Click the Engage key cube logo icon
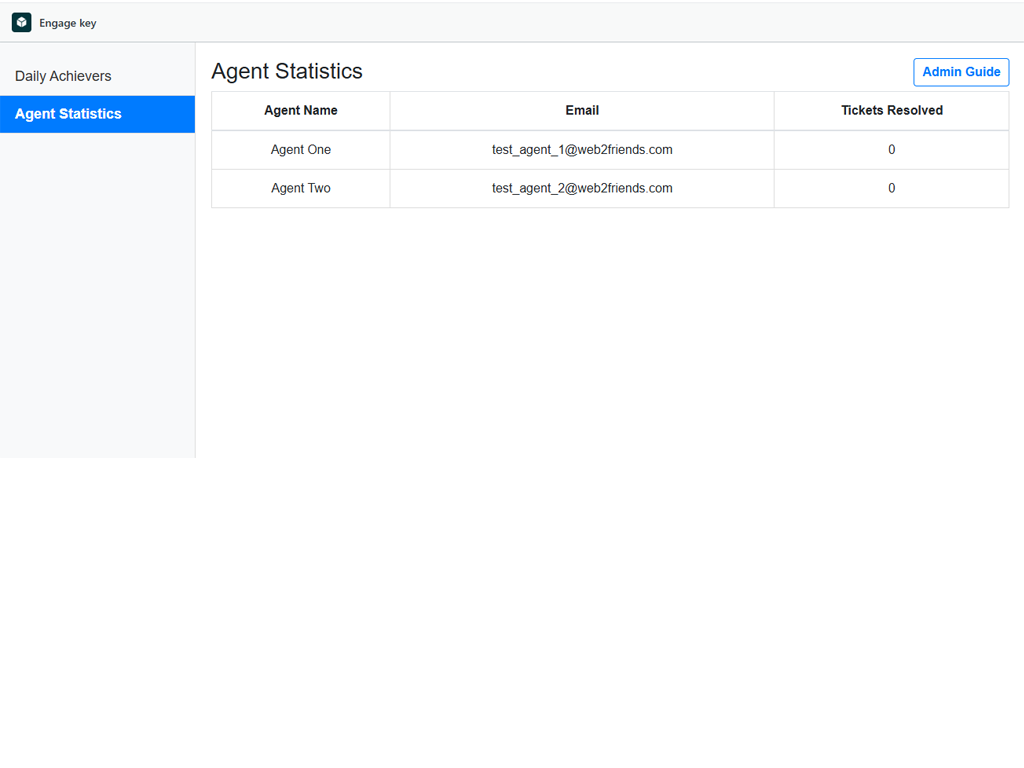Viewport: 1024px width, 768px height. (22, 23)
